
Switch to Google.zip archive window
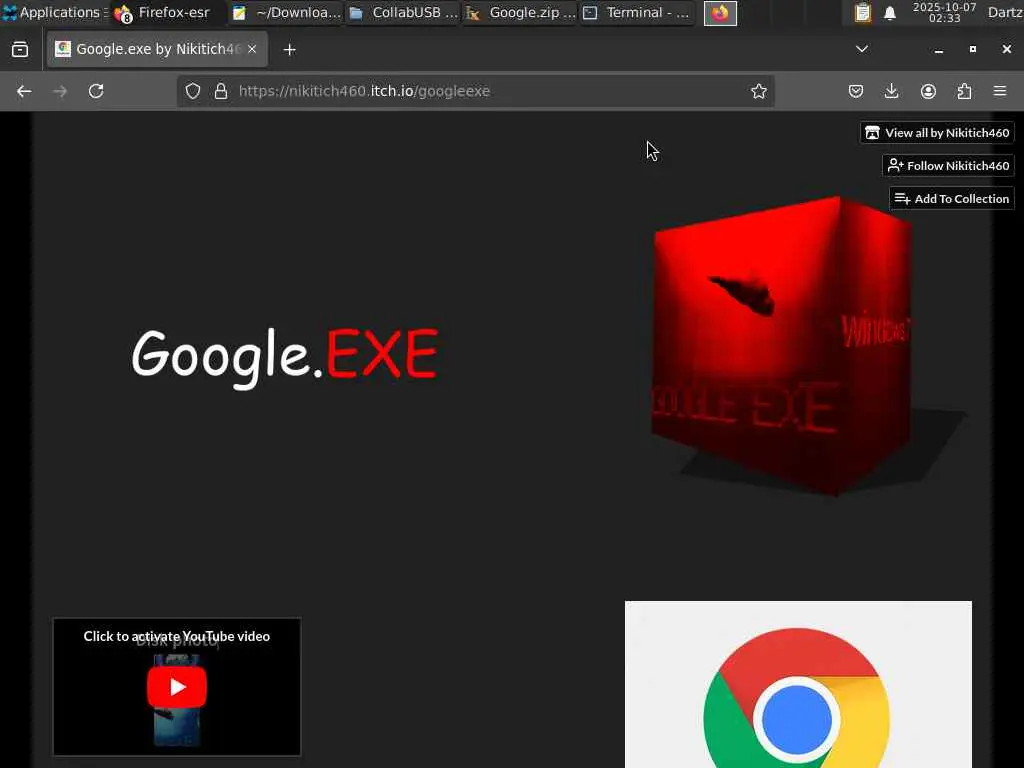520,13
